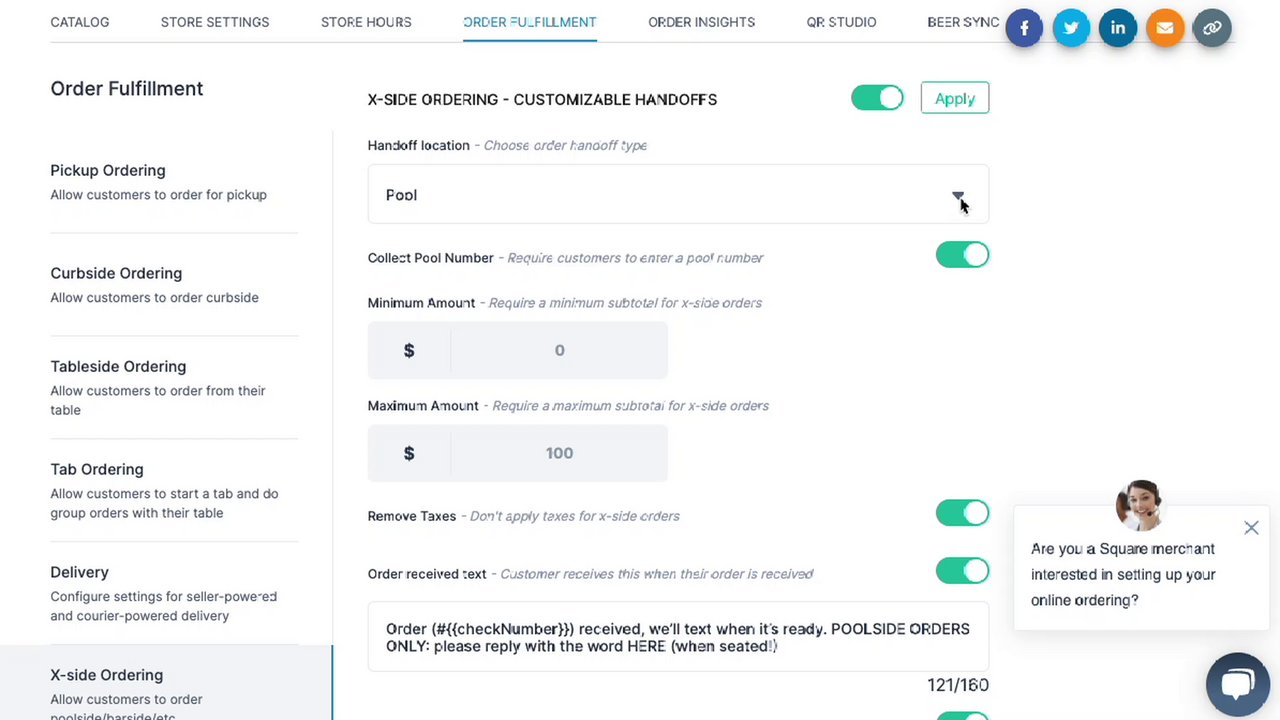Edit the order received message text box
The width and height of the screenshot is (1280, 720).
tap(677, 637)
